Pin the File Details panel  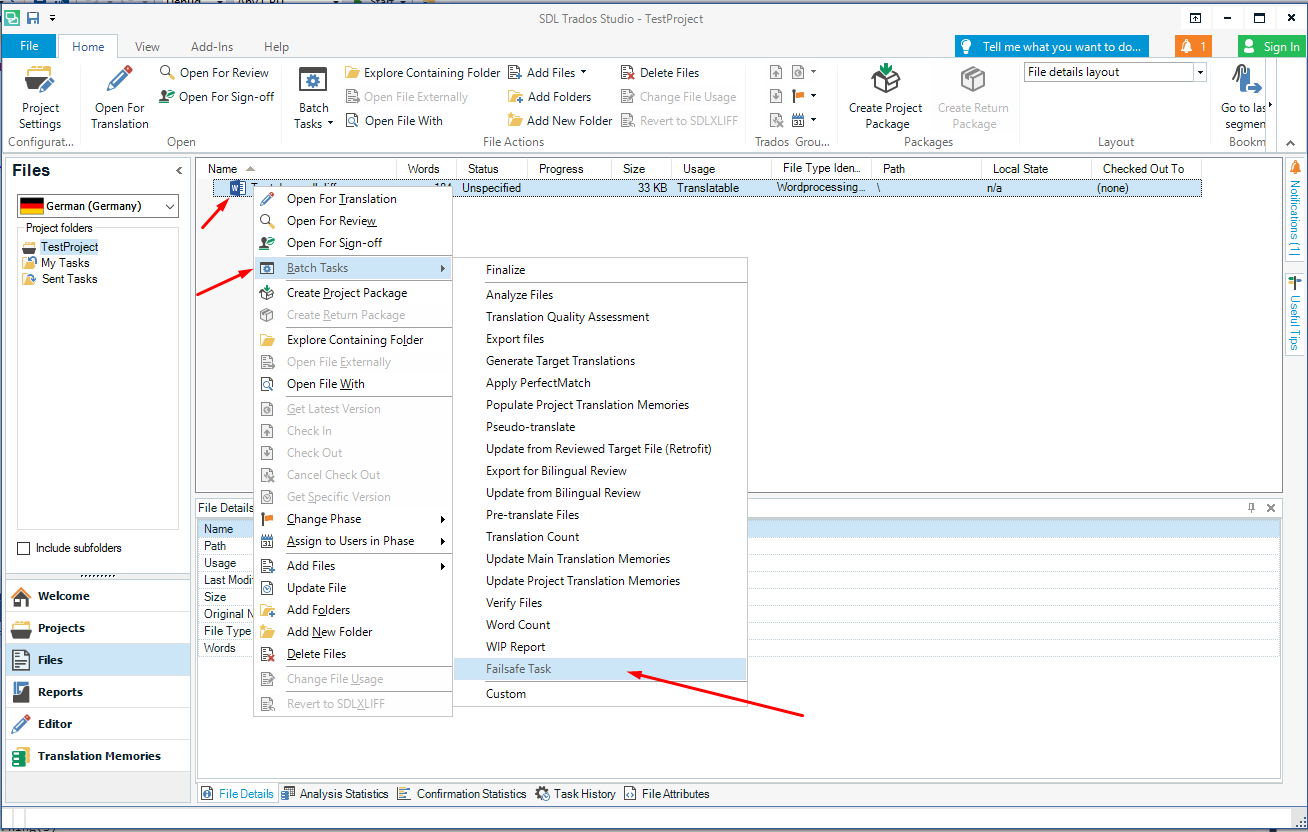(x=1251, y=508)
